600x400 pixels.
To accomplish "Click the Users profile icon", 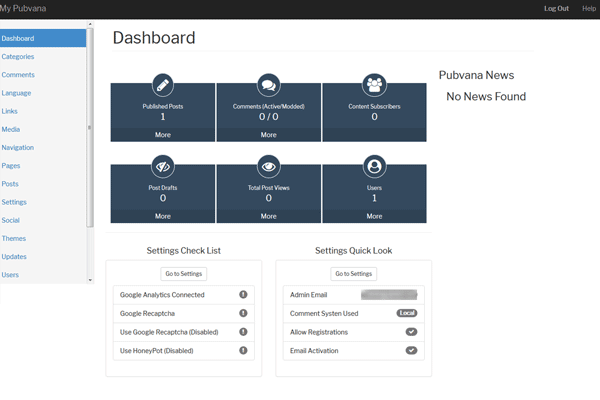I will [x=374, y=166].
